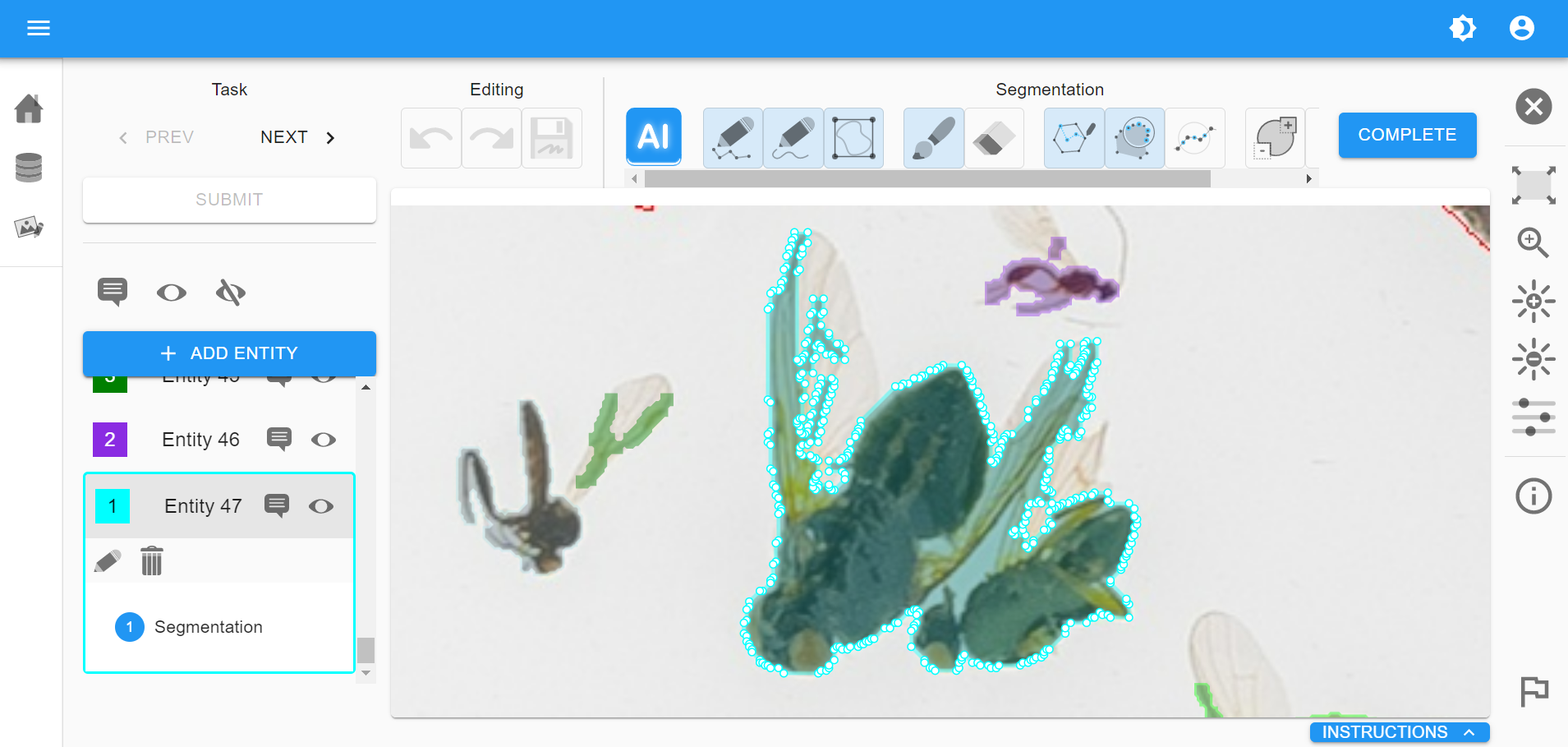Go to the previous task
The width and height of the screenshot is (1568, 747).
[x=157, y=137]
